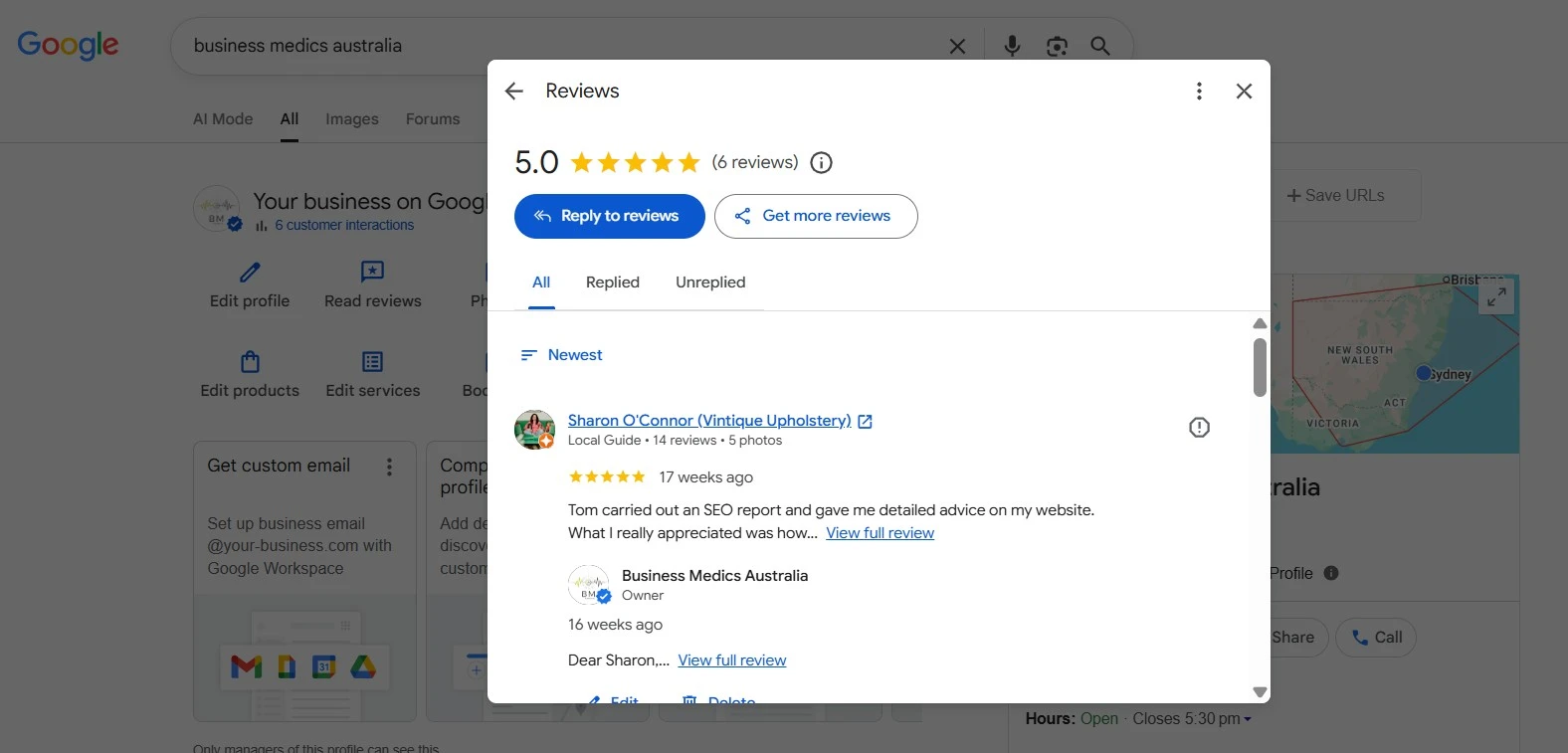The height and width of the screenshot is (753, 1568).
Task: Close the Reviews dialog
Action: pyautogui.click(x=1244, y=92)
